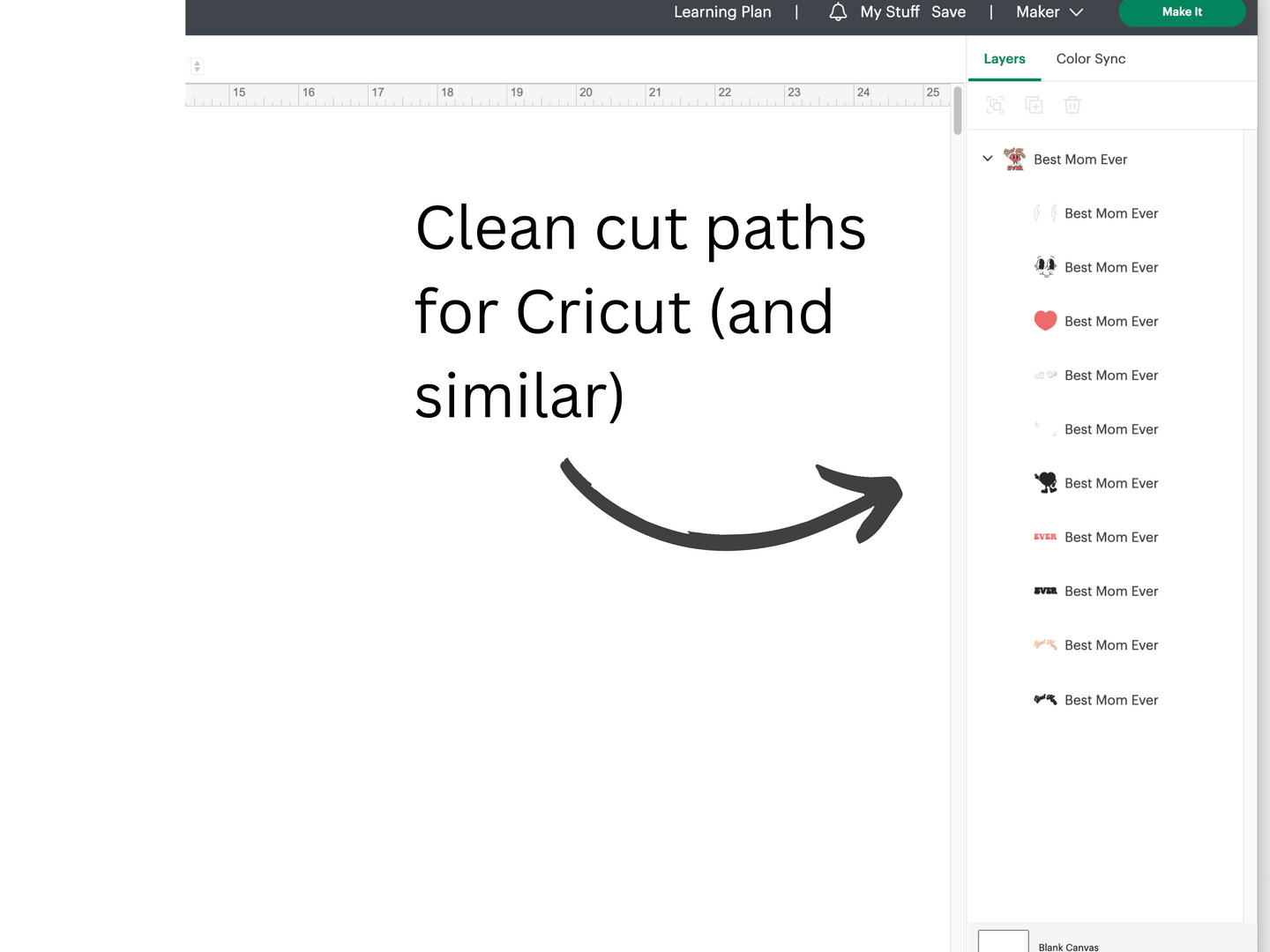Open the Layers tab

pyautogui.click(x=1004, y=59)
